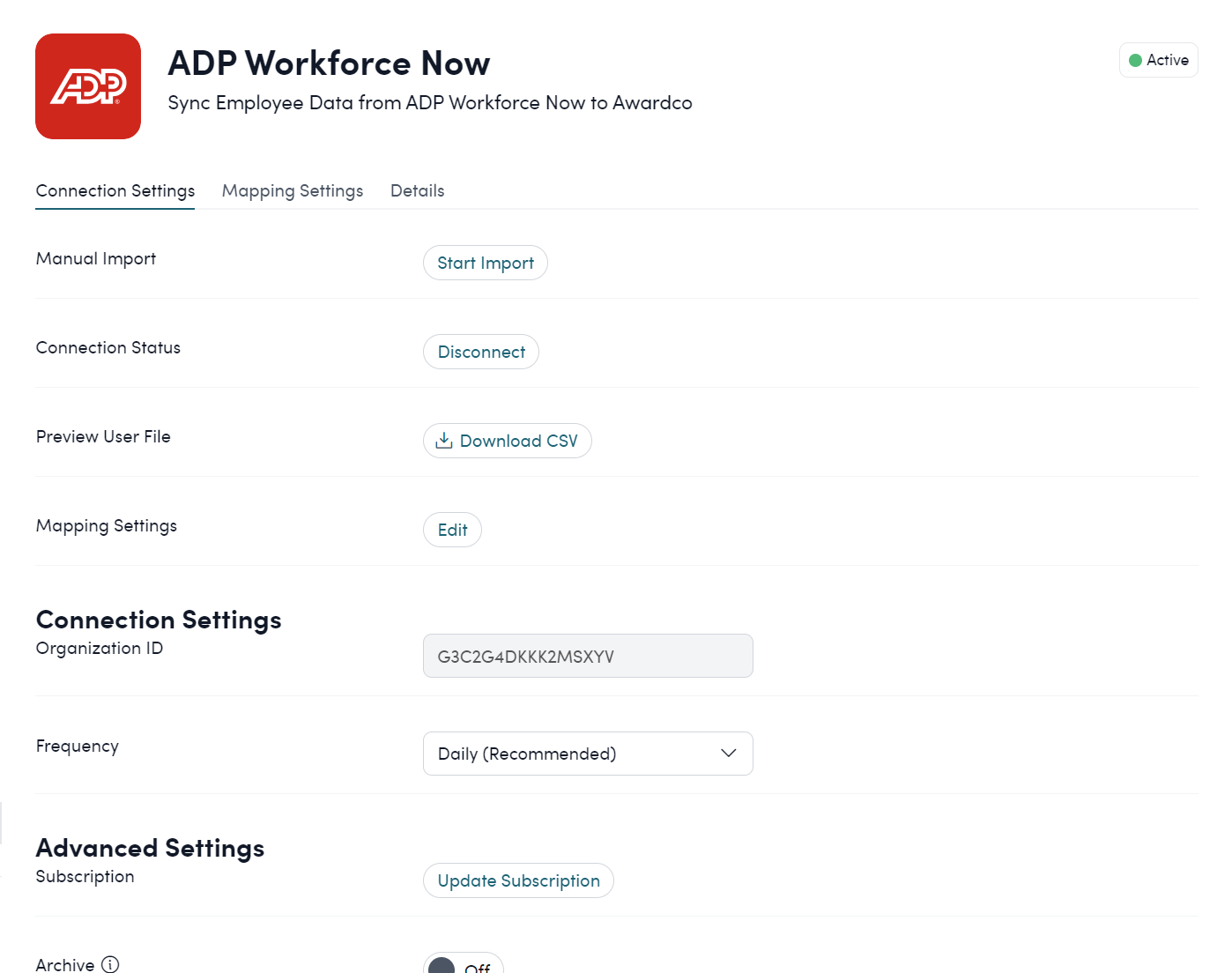Download the preview user CSV file

point(507,441)
